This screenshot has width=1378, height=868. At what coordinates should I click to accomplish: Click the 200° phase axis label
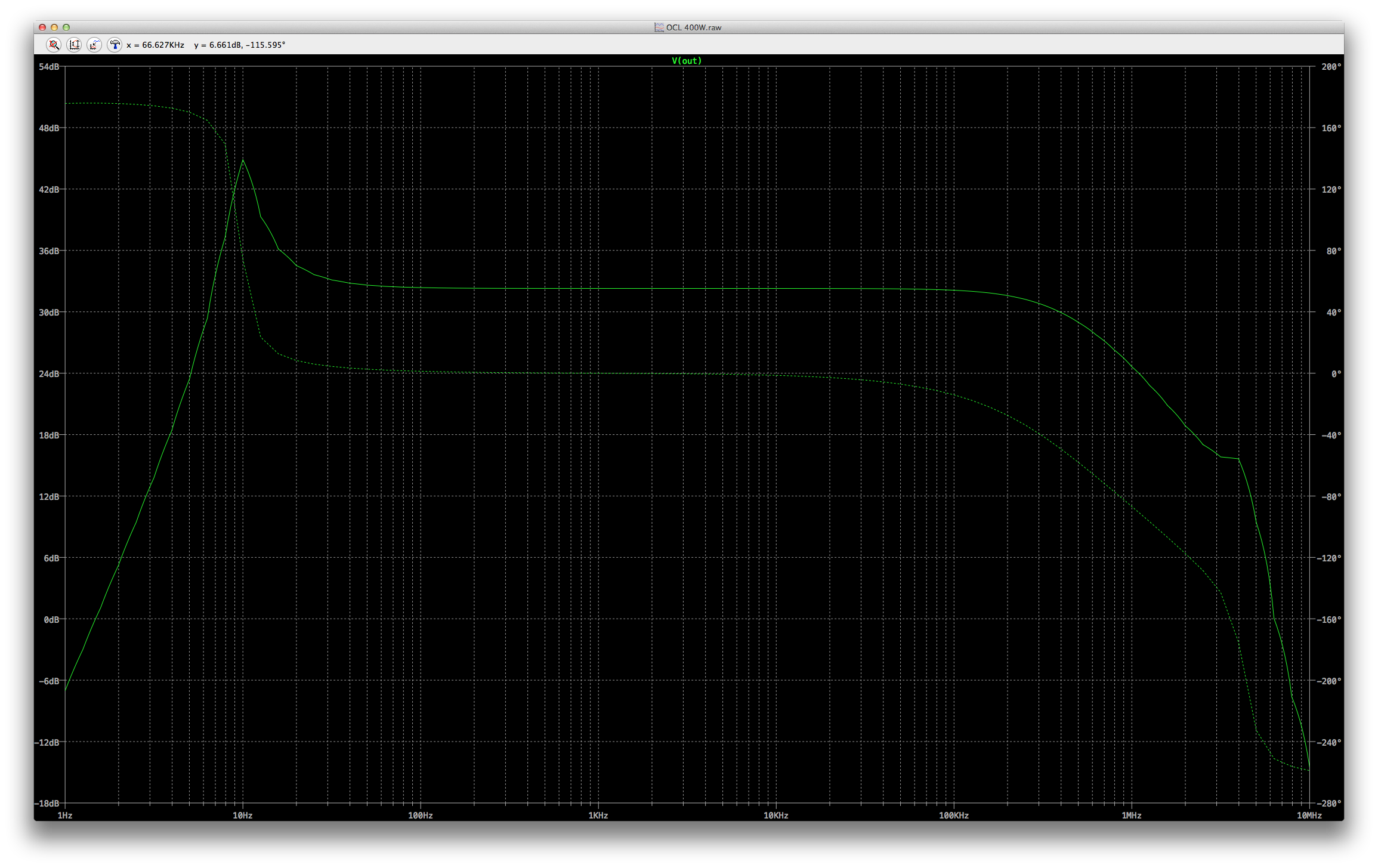(1331, 67)
